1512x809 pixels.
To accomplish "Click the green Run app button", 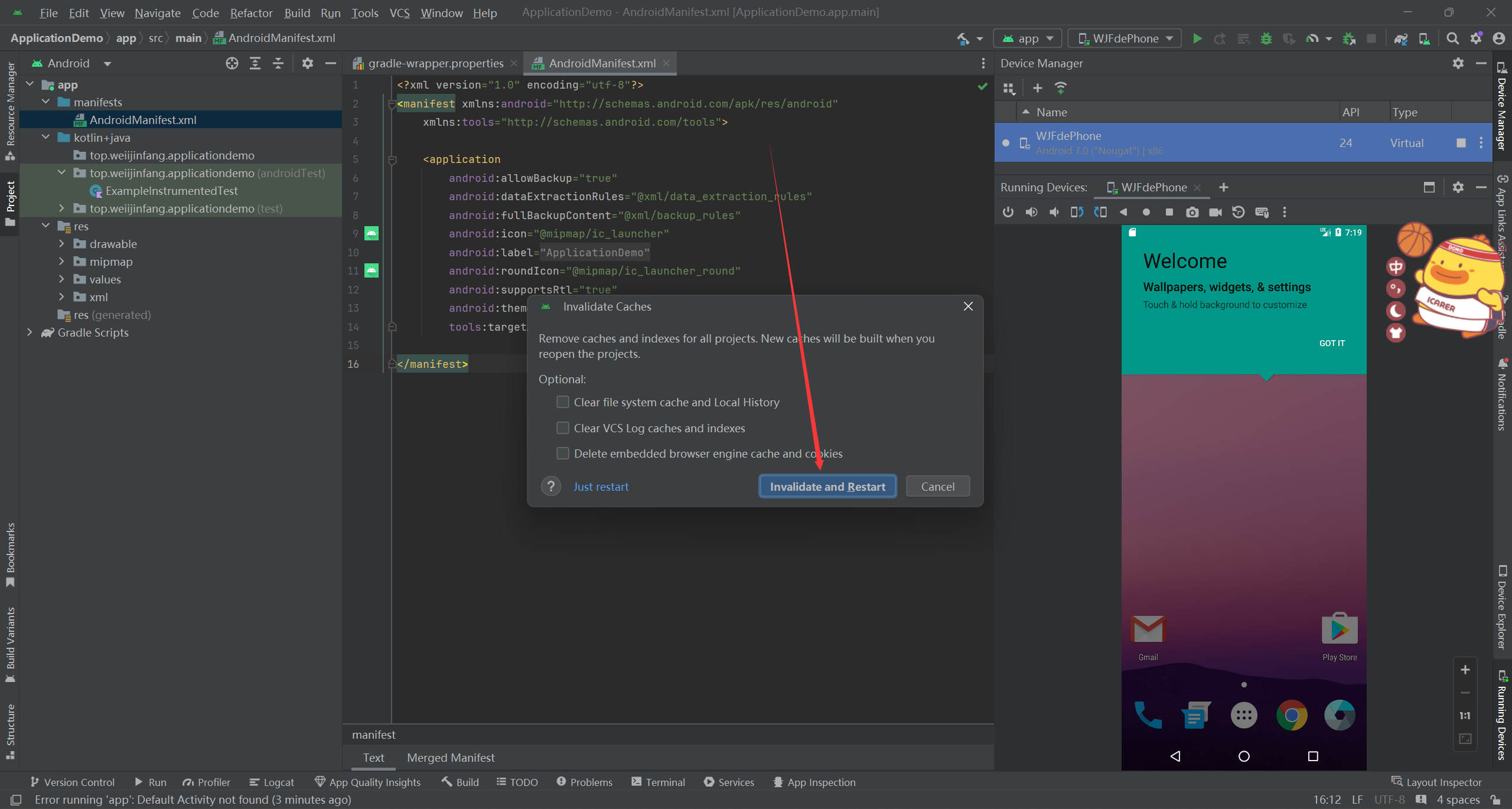I will [x=1197, y=38].
